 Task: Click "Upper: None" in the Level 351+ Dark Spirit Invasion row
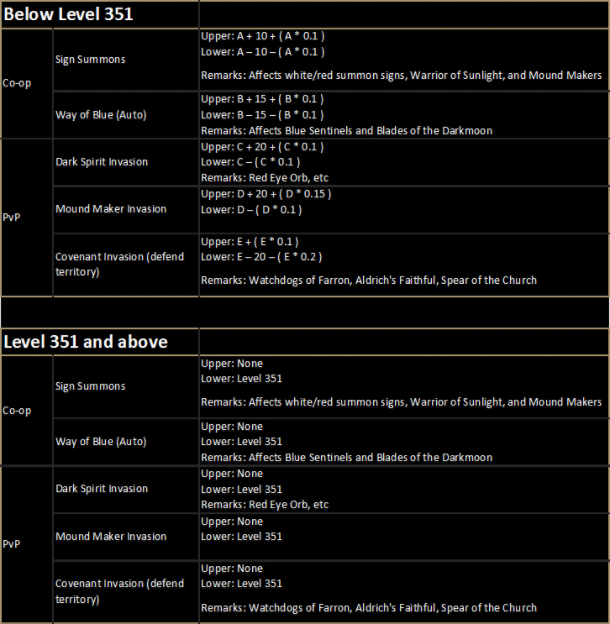pyautogui.click(x=232, y=474)
